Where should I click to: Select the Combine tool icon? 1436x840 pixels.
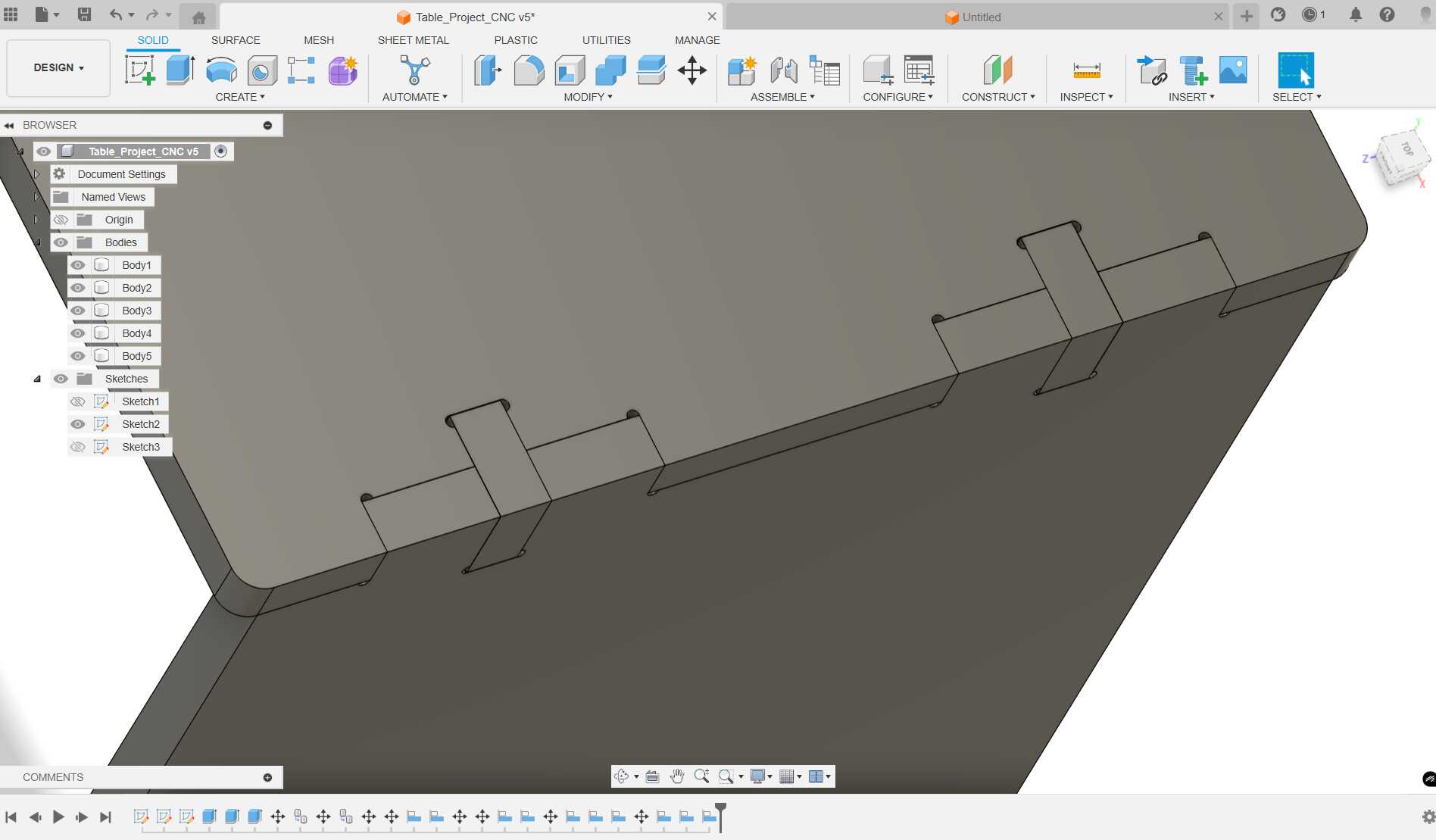pos(610,70)
